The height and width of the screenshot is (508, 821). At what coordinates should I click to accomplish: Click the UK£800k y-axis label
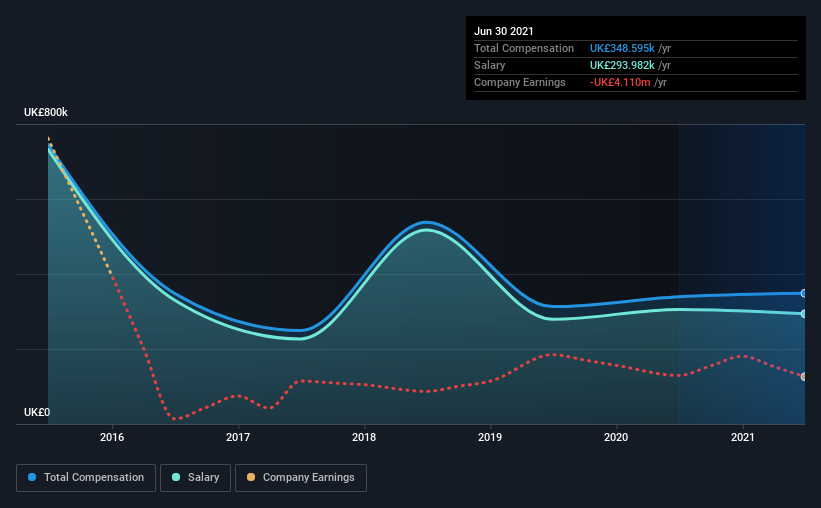coord(46,113)
